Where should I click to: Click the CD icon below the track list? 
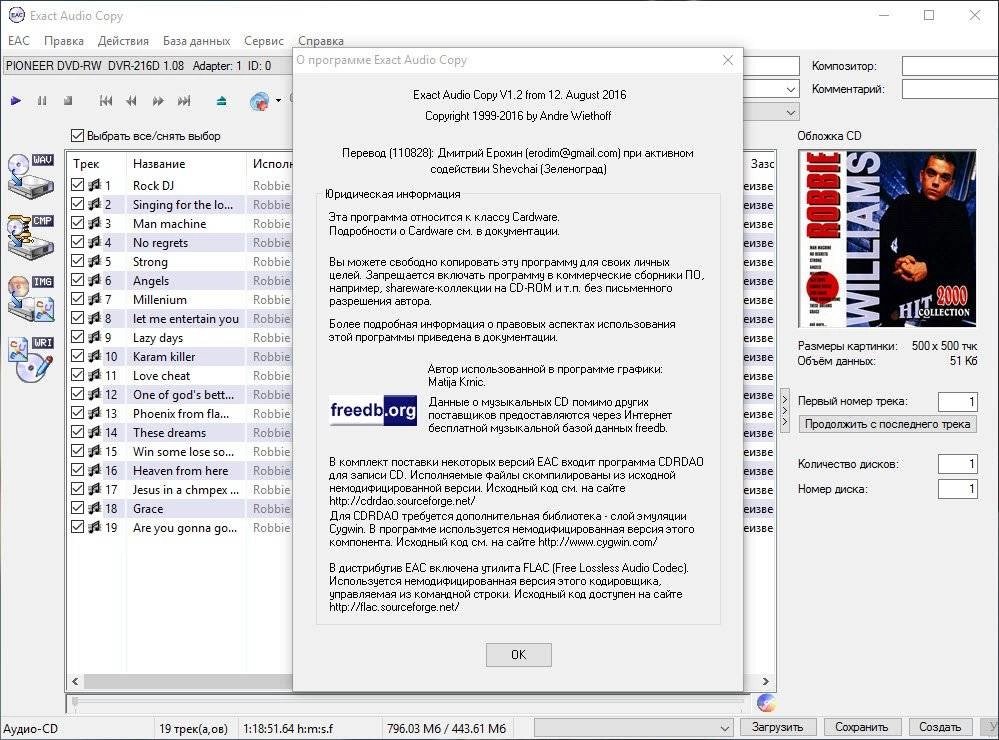pos(766,703)
